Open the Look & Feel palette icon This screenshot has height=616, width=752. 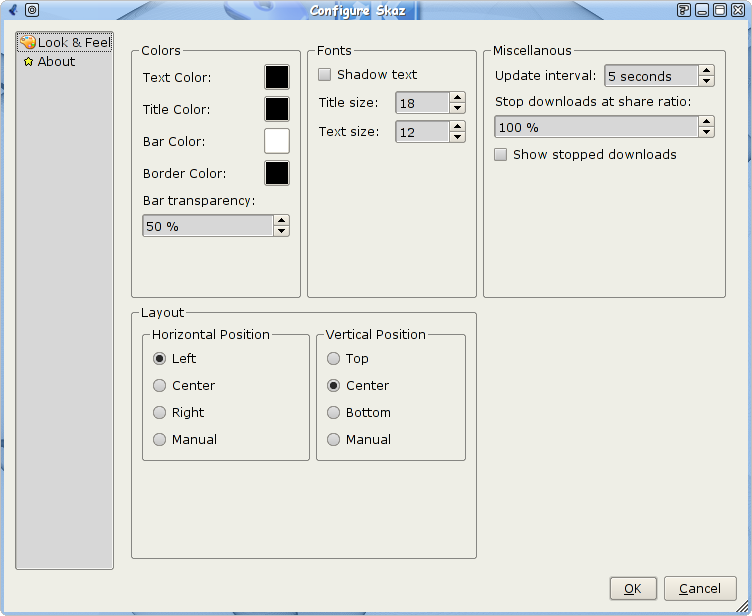(28, 42)
